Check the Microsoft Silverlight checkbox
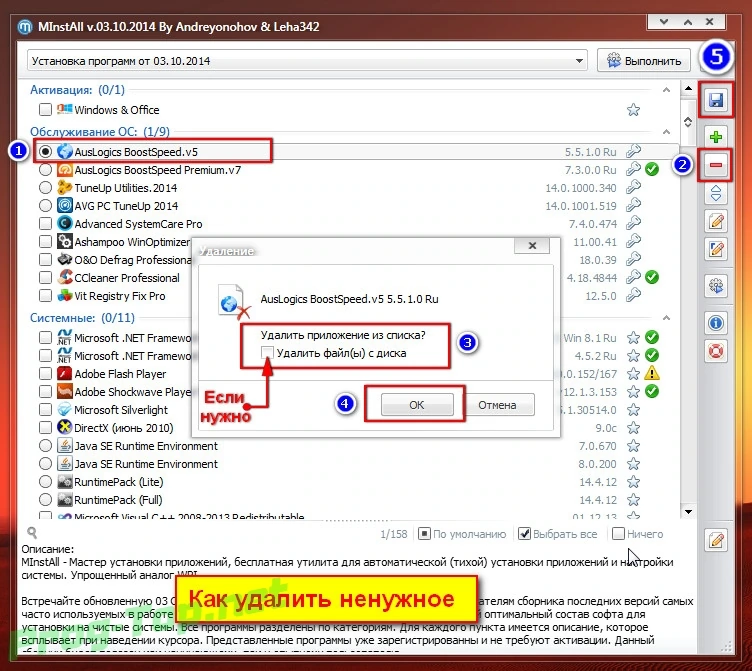752x671 pixels. (x=45, y=410)
